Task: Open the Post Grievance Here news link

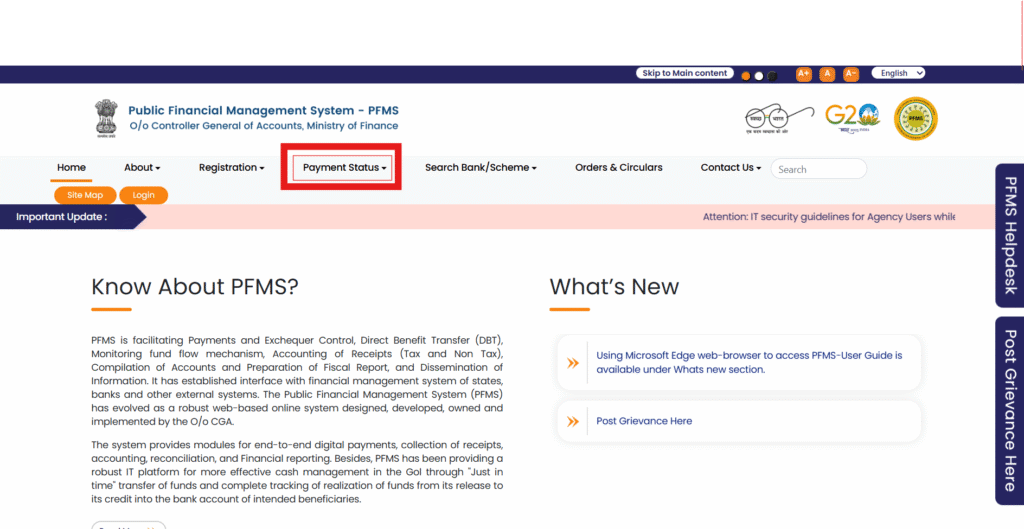Action: (x=644, y=421)
